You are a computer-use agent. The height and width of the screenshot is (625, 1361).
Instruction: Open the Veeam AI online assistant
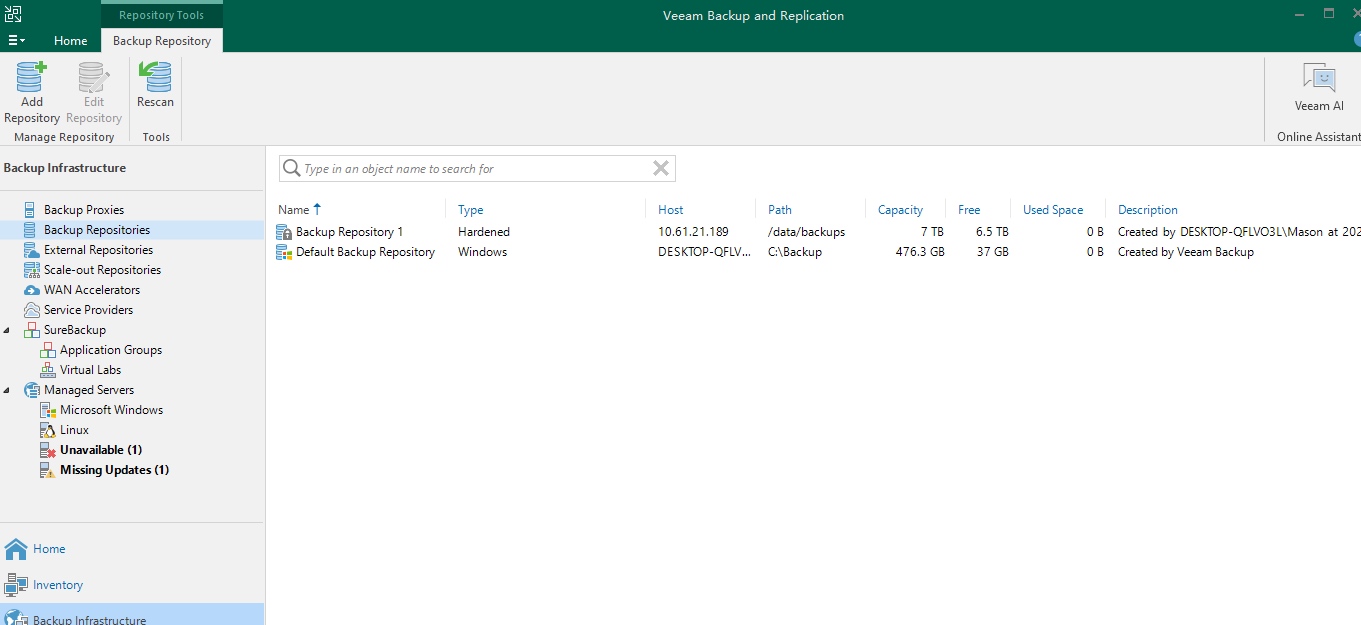click(x=1319, y=87)
